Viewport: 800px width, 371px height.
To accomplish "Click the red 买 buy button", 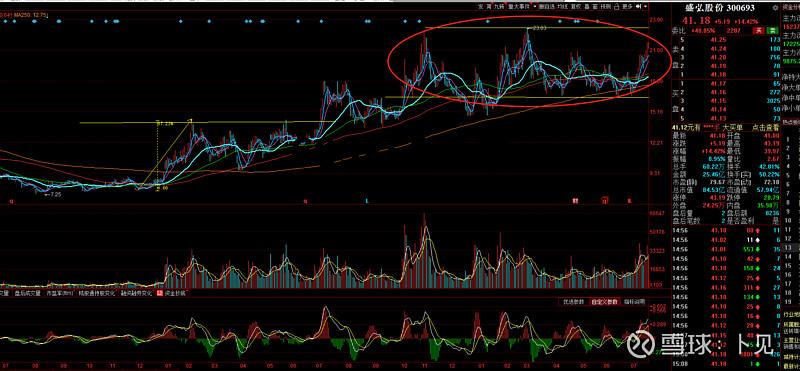I will click(x=758, y=31).
